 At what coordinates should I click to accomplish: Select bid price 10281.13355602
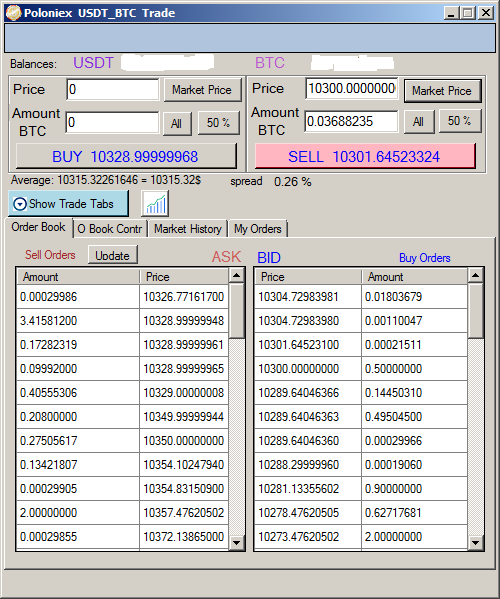(x=308, y=489)
